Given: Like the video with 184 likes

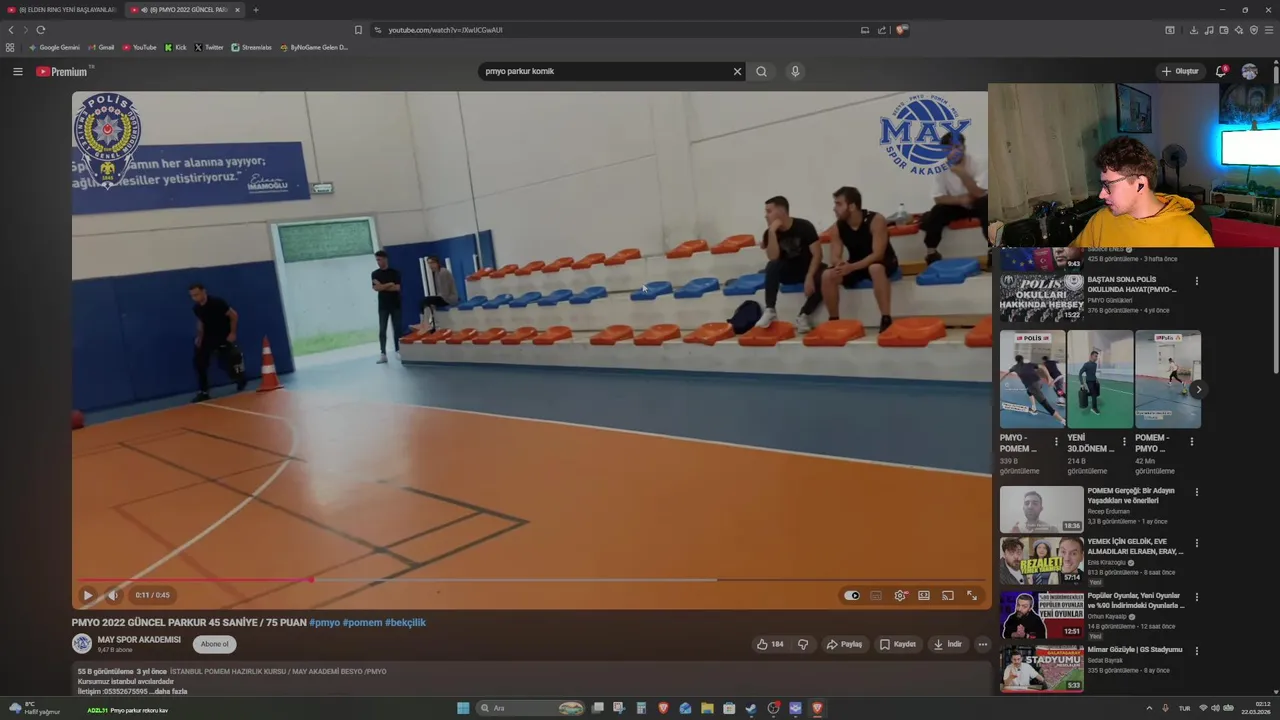Looking at the screenshot, I should tap(770, 644).
